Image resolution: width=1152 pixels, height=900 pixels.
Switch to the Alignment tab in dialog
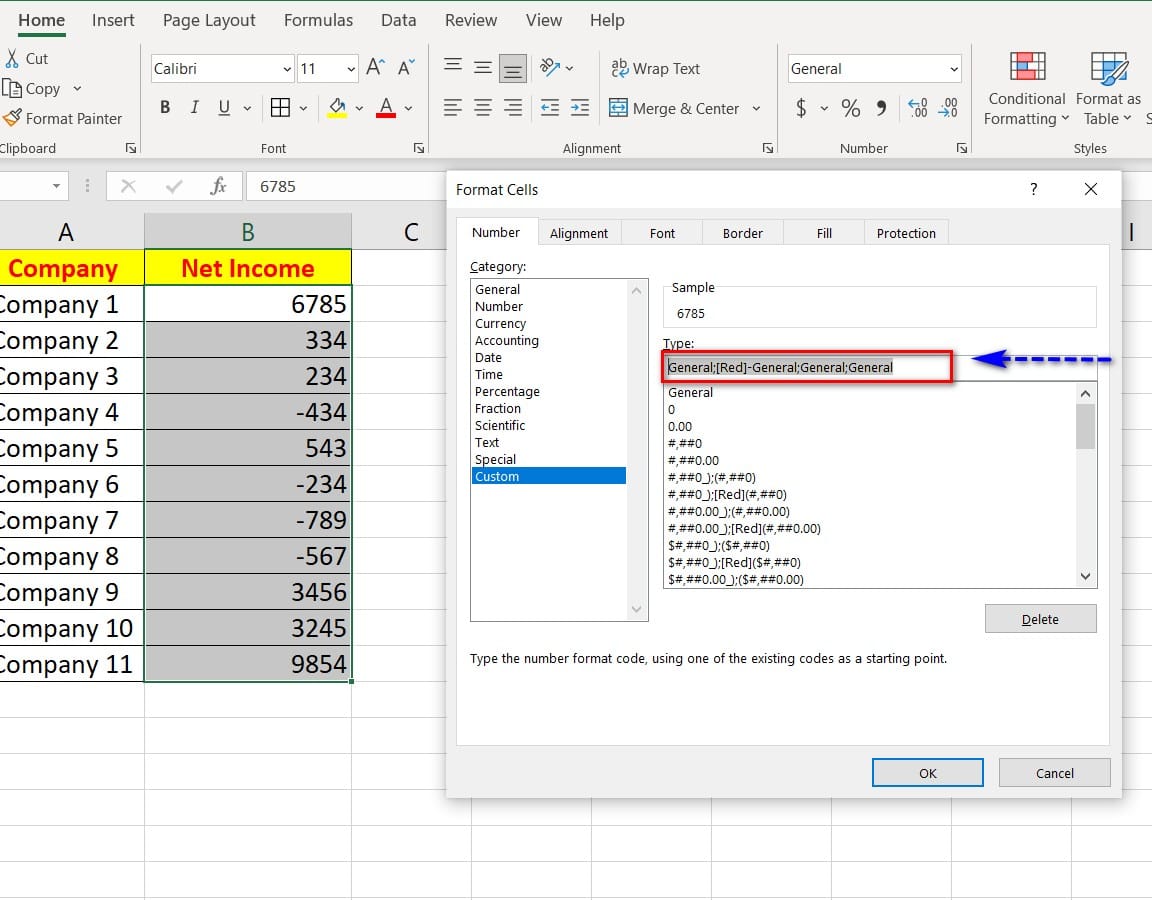pos(578,233)
